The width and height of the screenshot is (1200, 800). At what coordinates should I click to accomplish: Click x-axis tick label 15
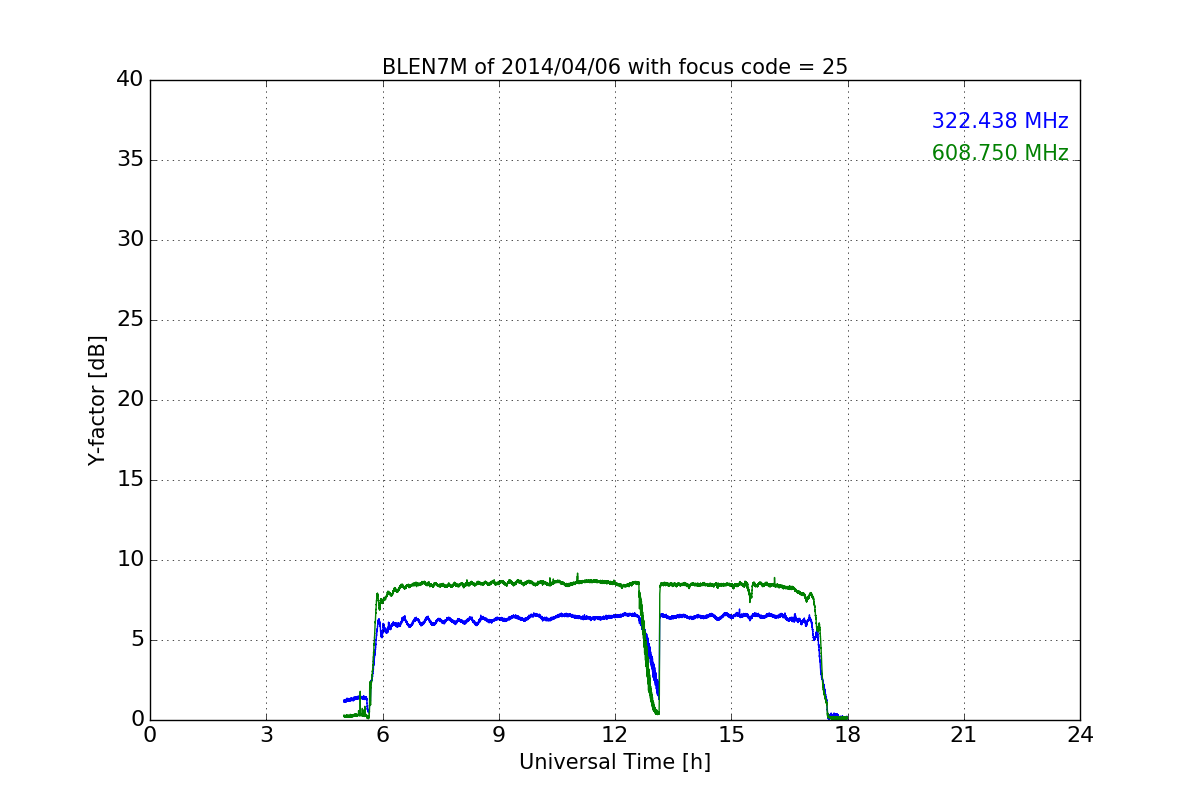point(731,734)
